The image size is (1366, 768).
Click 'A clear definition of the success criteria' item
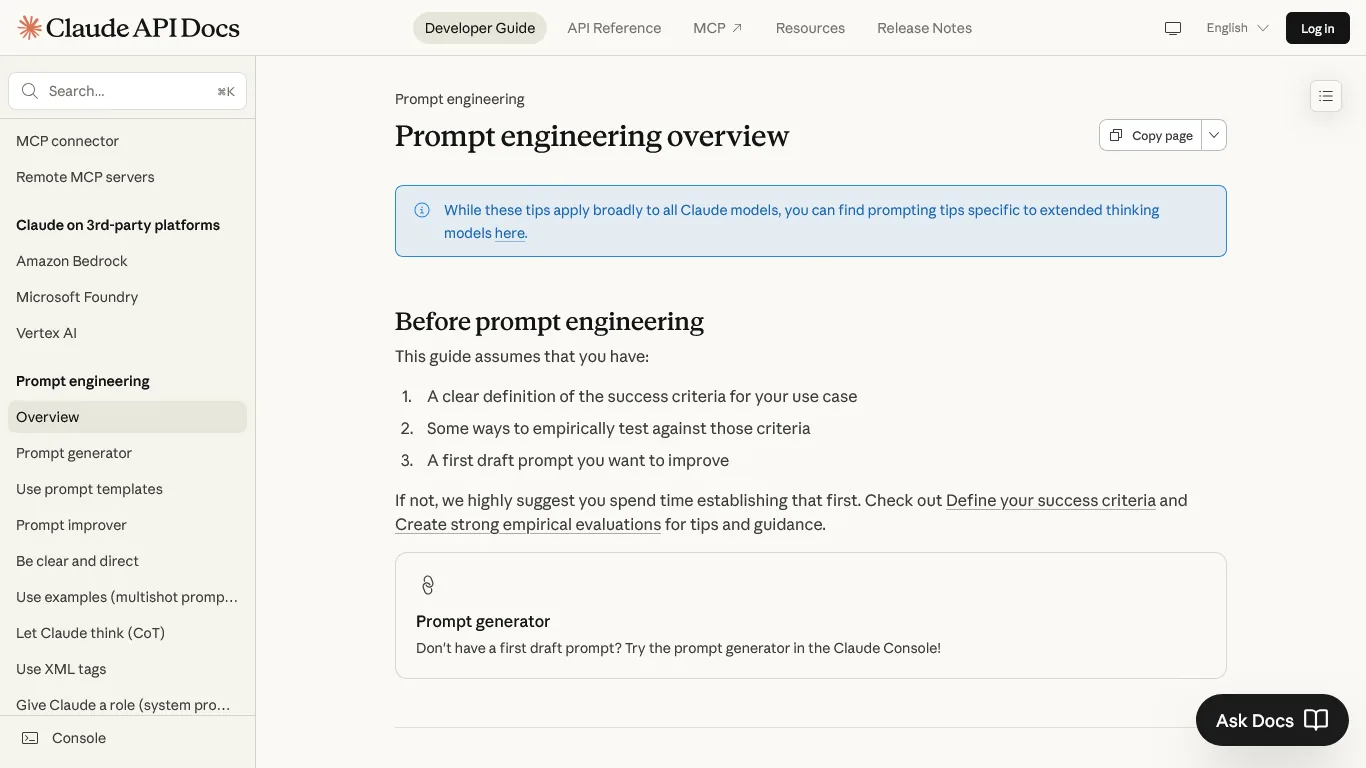[642, 396]
